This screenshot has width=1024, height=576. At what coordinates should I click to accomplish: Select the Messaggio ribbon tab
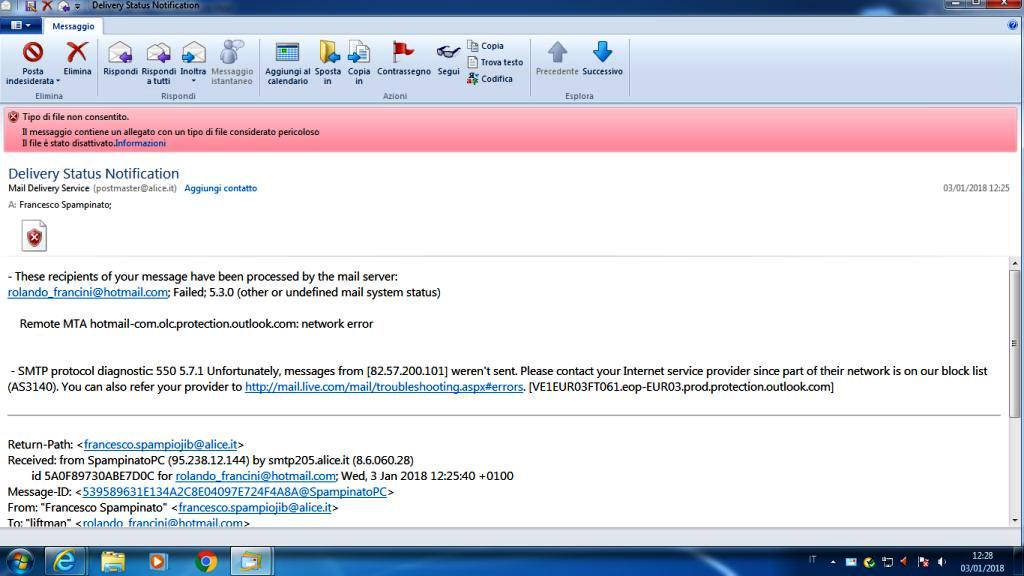(x=72, y=26)
